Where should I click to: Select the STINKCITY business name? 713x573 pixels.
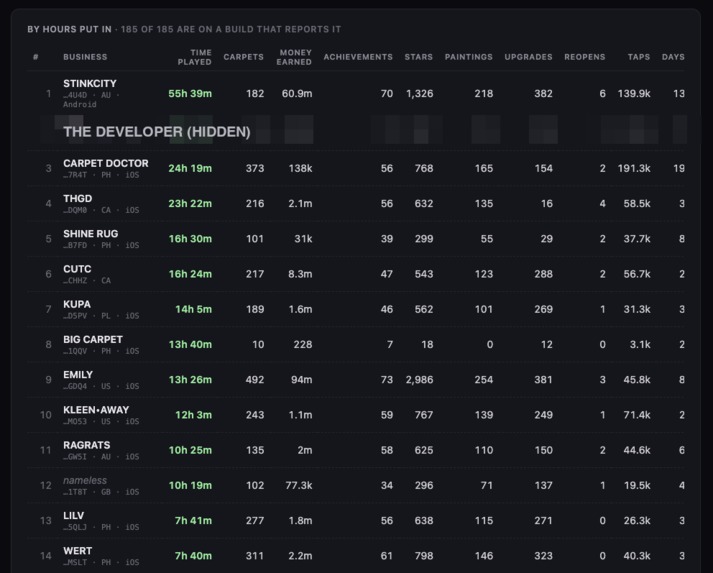[90, 84]
